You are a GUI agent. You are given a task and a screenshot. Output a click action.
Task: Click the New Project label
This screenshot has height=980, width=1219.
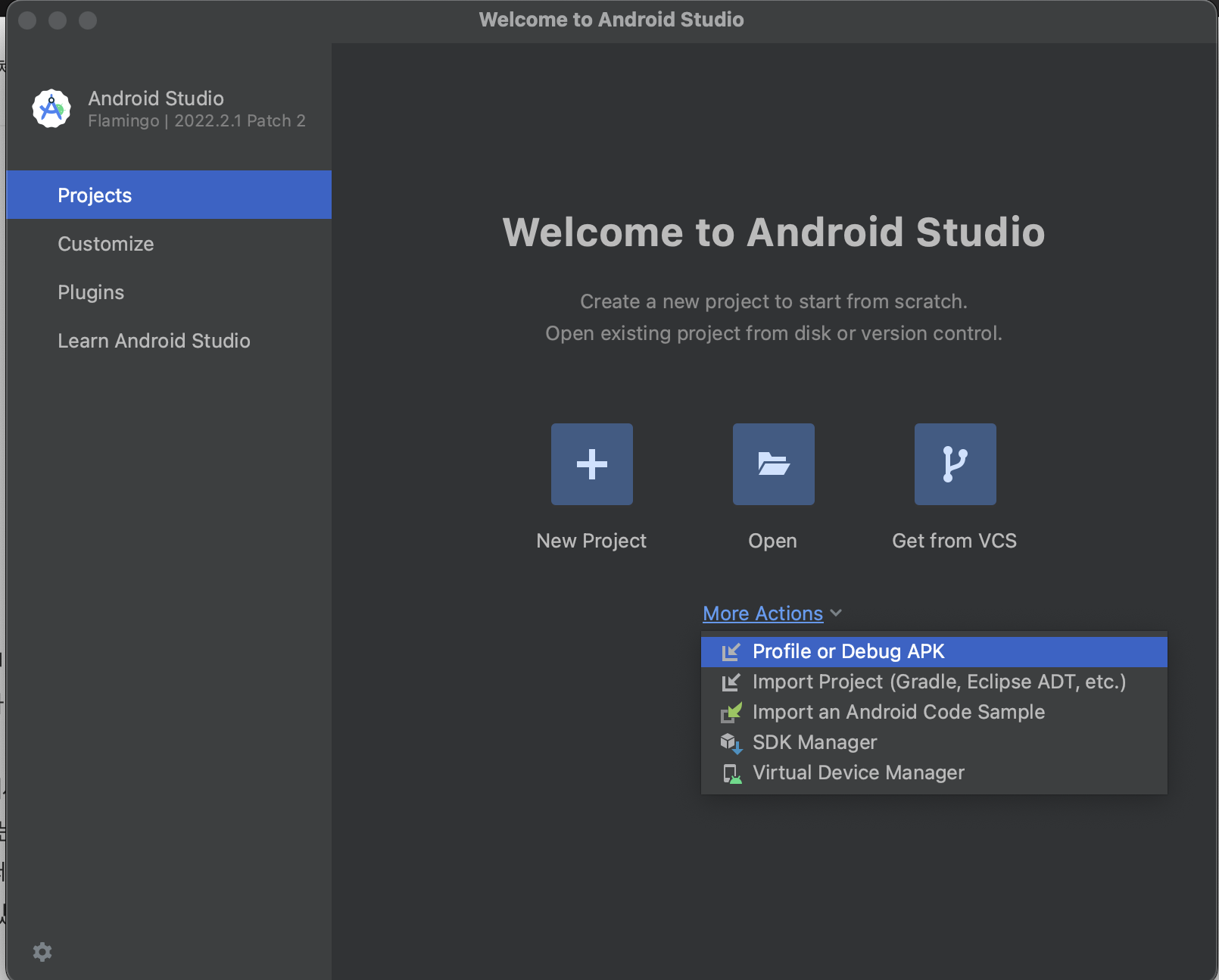coord(591,541)
